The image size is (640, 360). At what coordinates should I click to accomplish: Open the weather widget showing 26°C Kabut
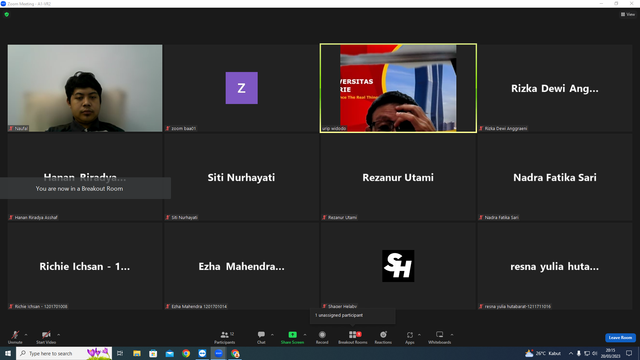(x=543, y=353)
